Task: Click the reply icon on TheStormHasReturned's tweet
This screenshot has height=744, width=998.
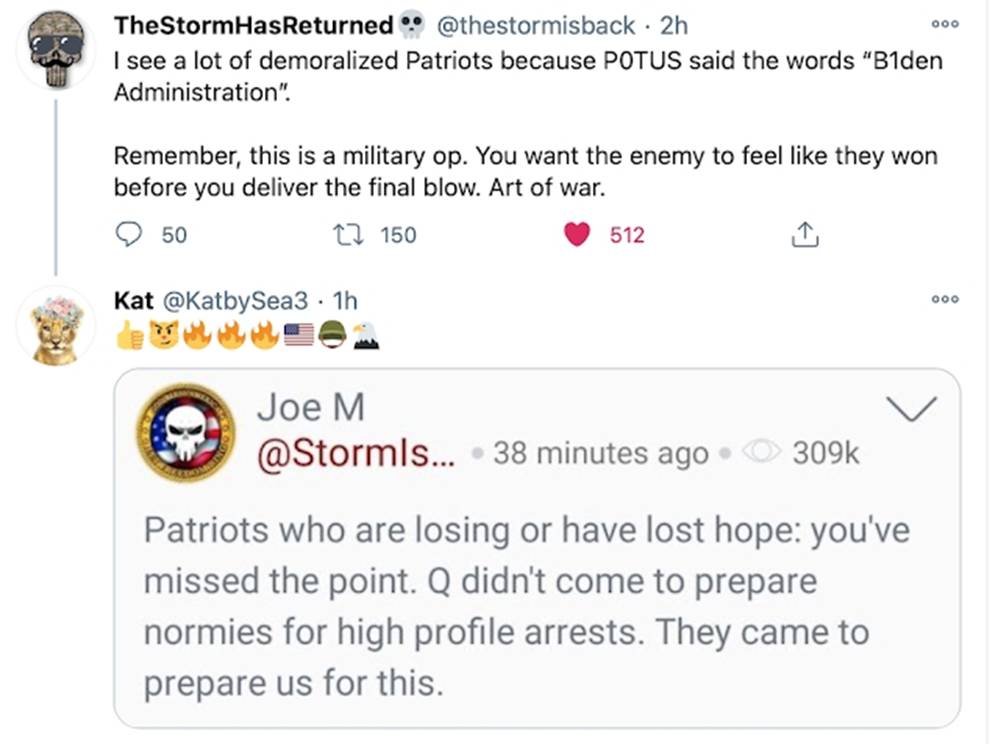Action: point(129,234)
